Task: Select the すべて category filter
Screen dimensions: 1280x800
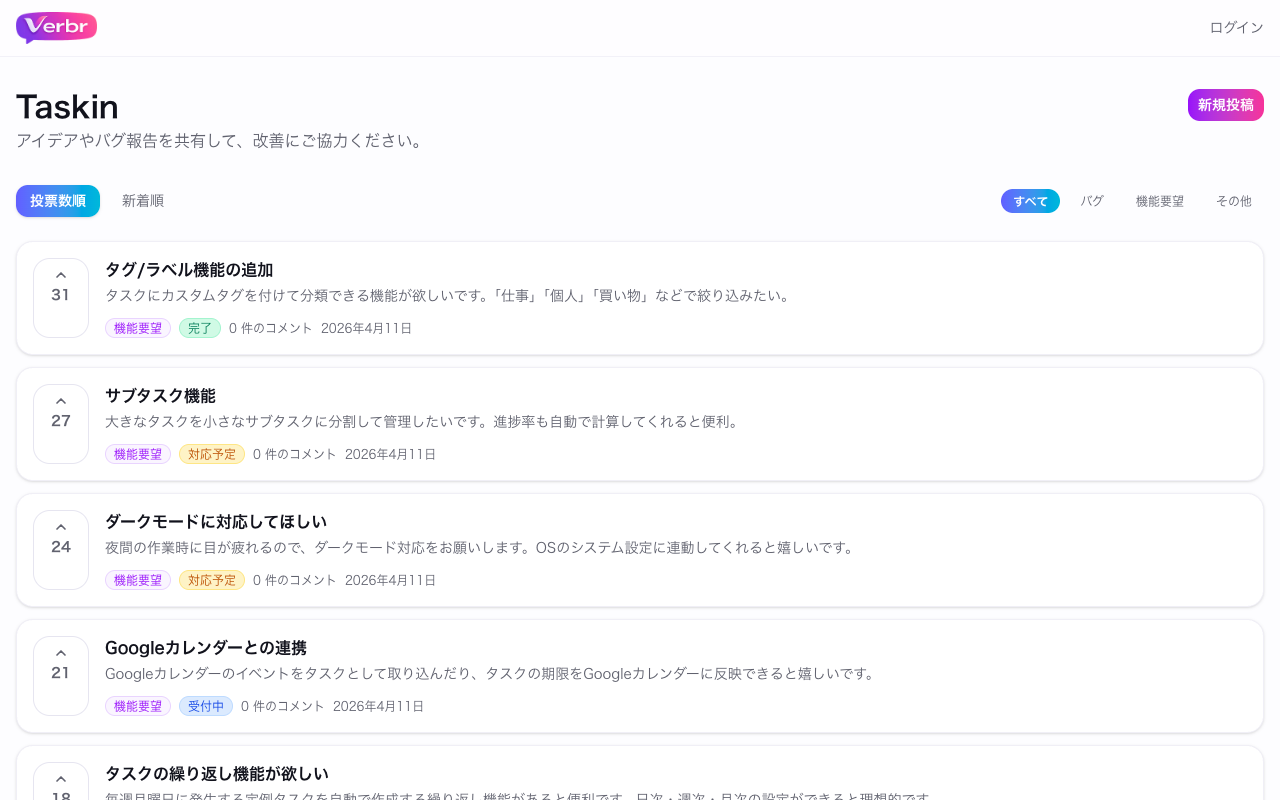Action: (x=1030, y=201)
